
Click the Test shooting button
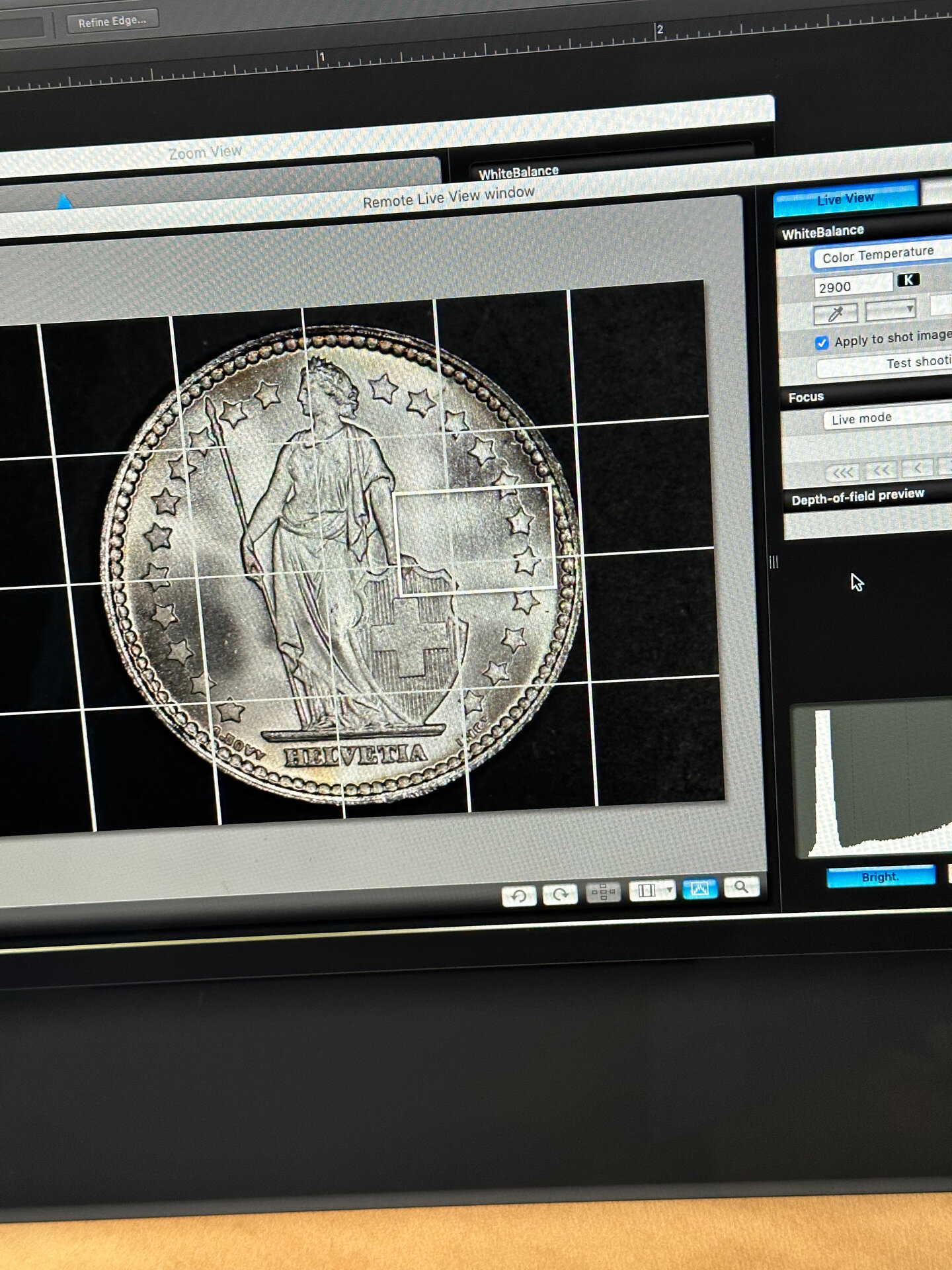click(x=912, y=363)
